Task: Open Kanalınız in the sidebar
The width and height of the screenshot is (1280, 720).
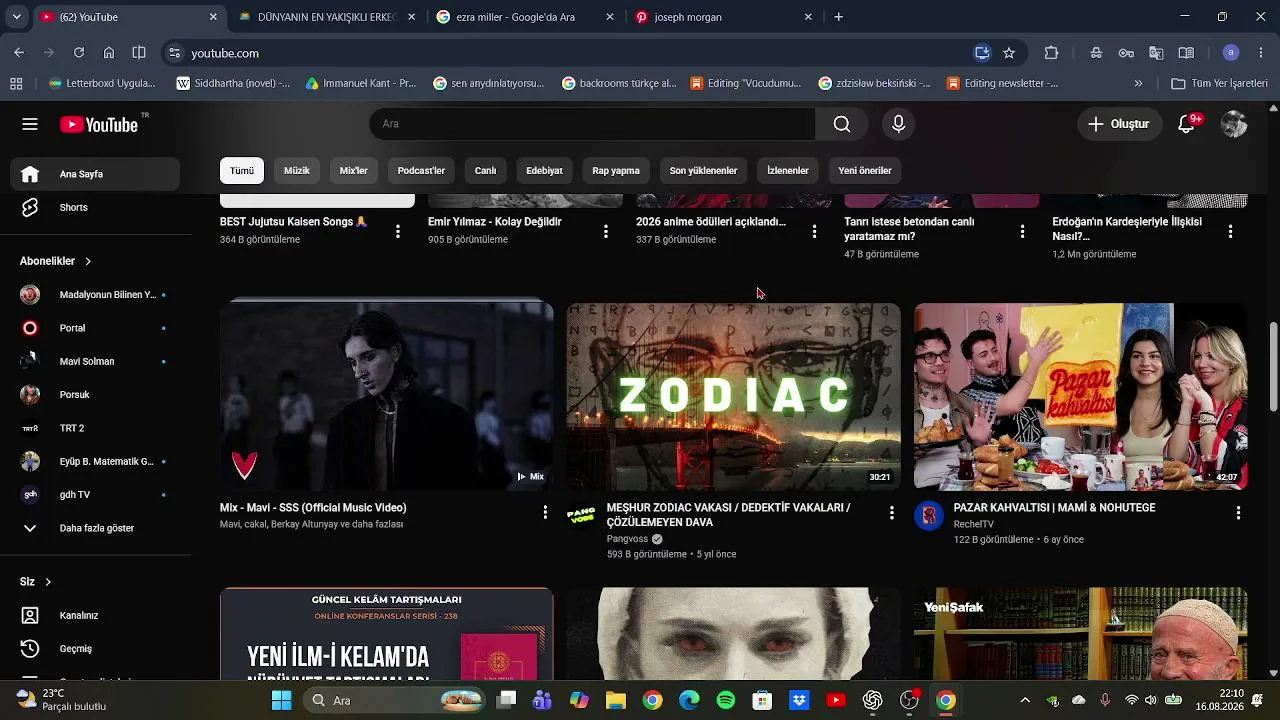Action: coord(96,616)
